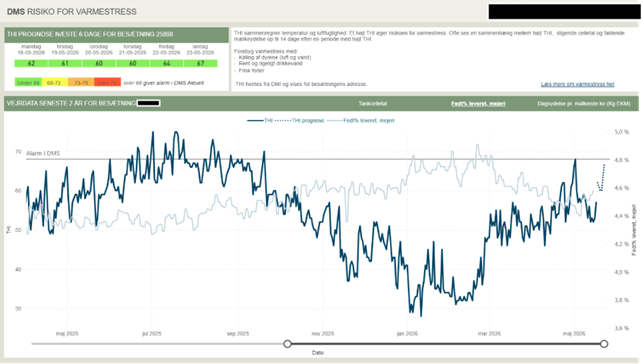This screenshot has width=642, height=364.
Task: Select the green Under 68 legend swatch
Action: 28,82
